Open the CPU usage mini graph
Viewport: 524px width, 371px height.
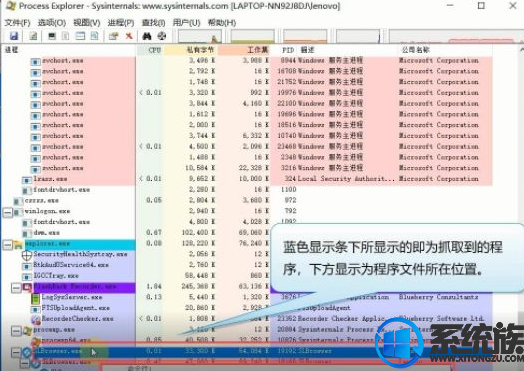click(199, 36)
